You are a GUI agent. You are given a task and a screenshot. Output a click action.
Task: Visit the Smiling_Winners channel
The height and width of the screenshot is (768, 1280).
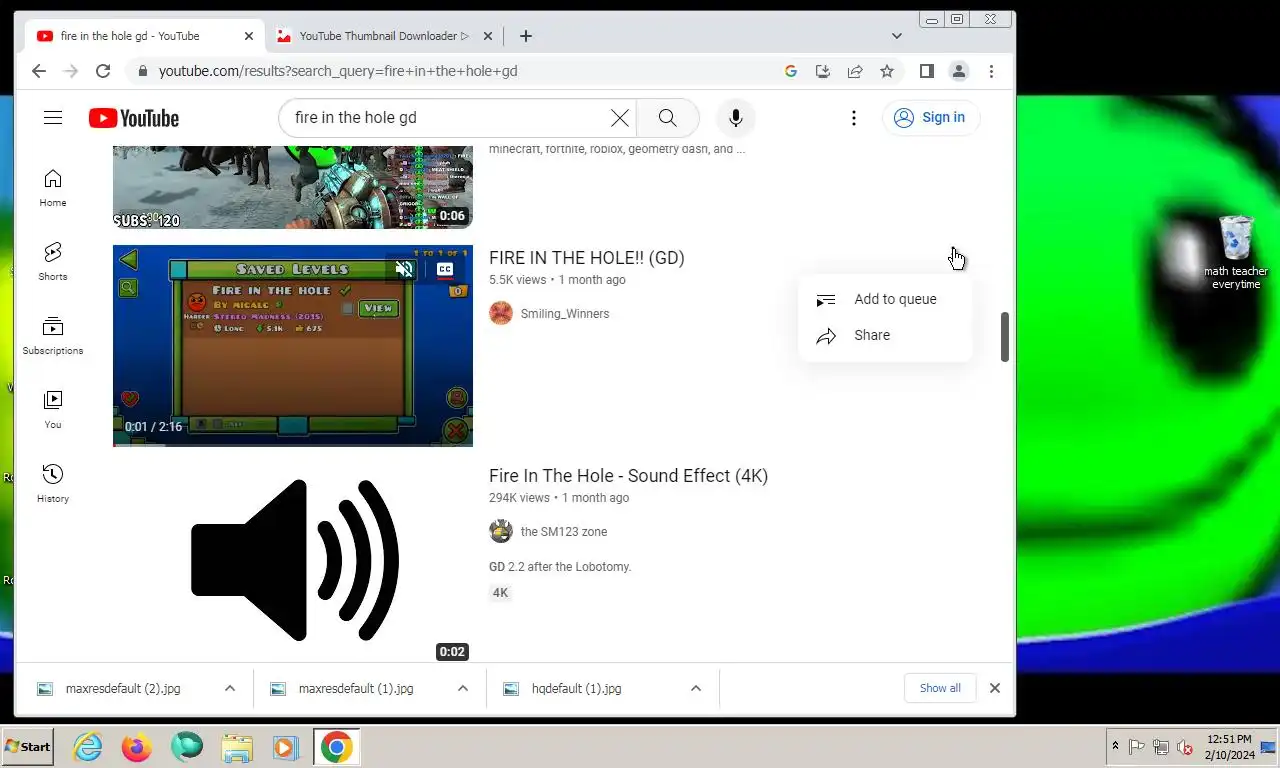click(565, 314)
